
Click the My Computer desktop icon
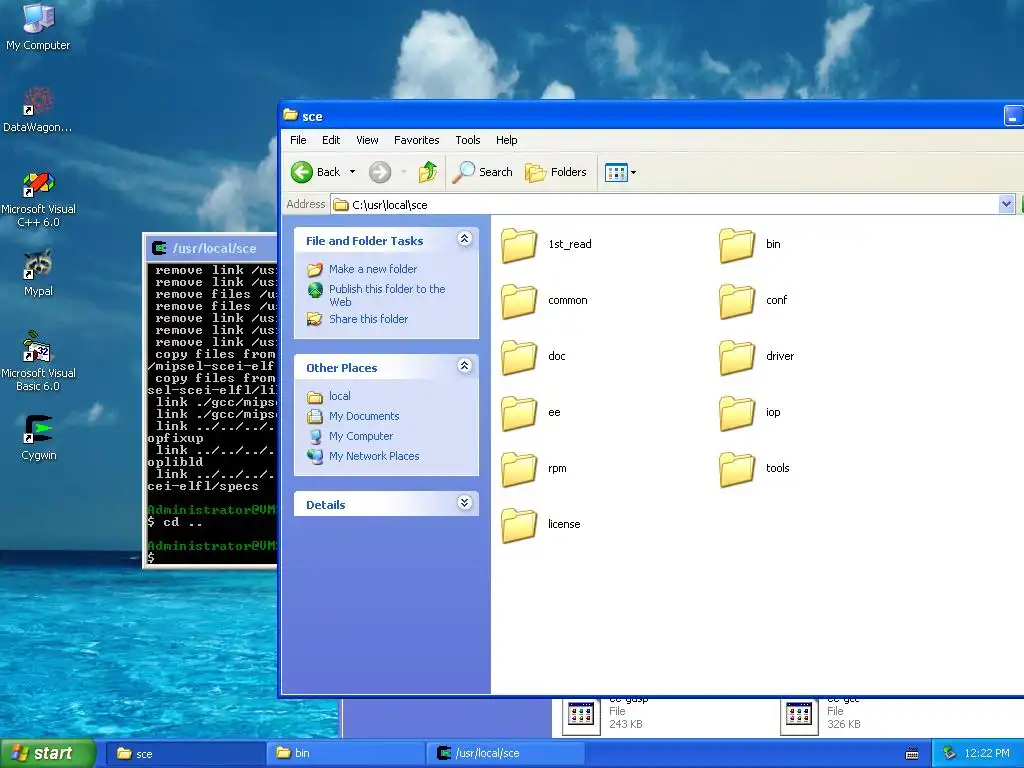tap(38, 27)
